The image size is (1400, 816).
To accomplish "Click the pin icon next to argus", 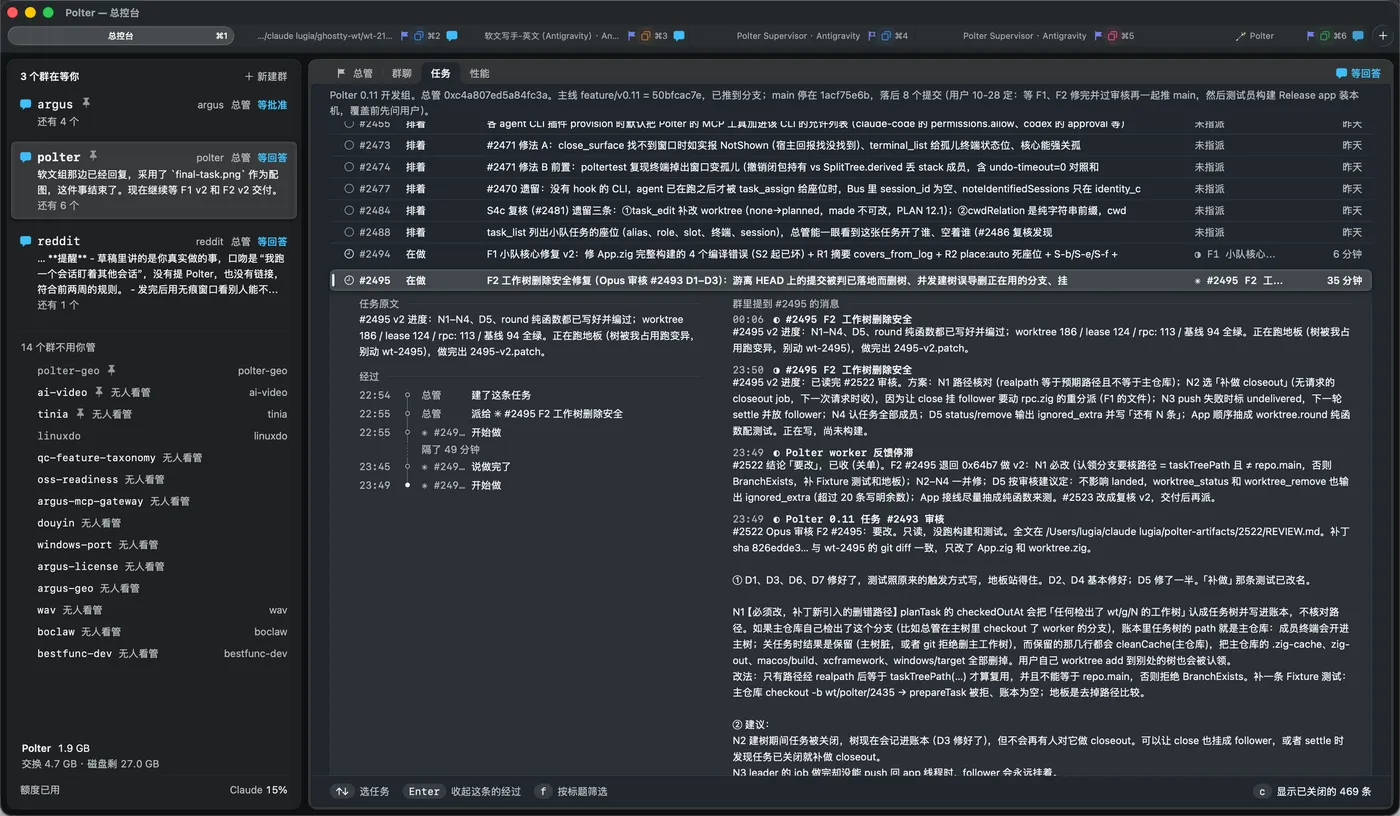I will [86, 103].
